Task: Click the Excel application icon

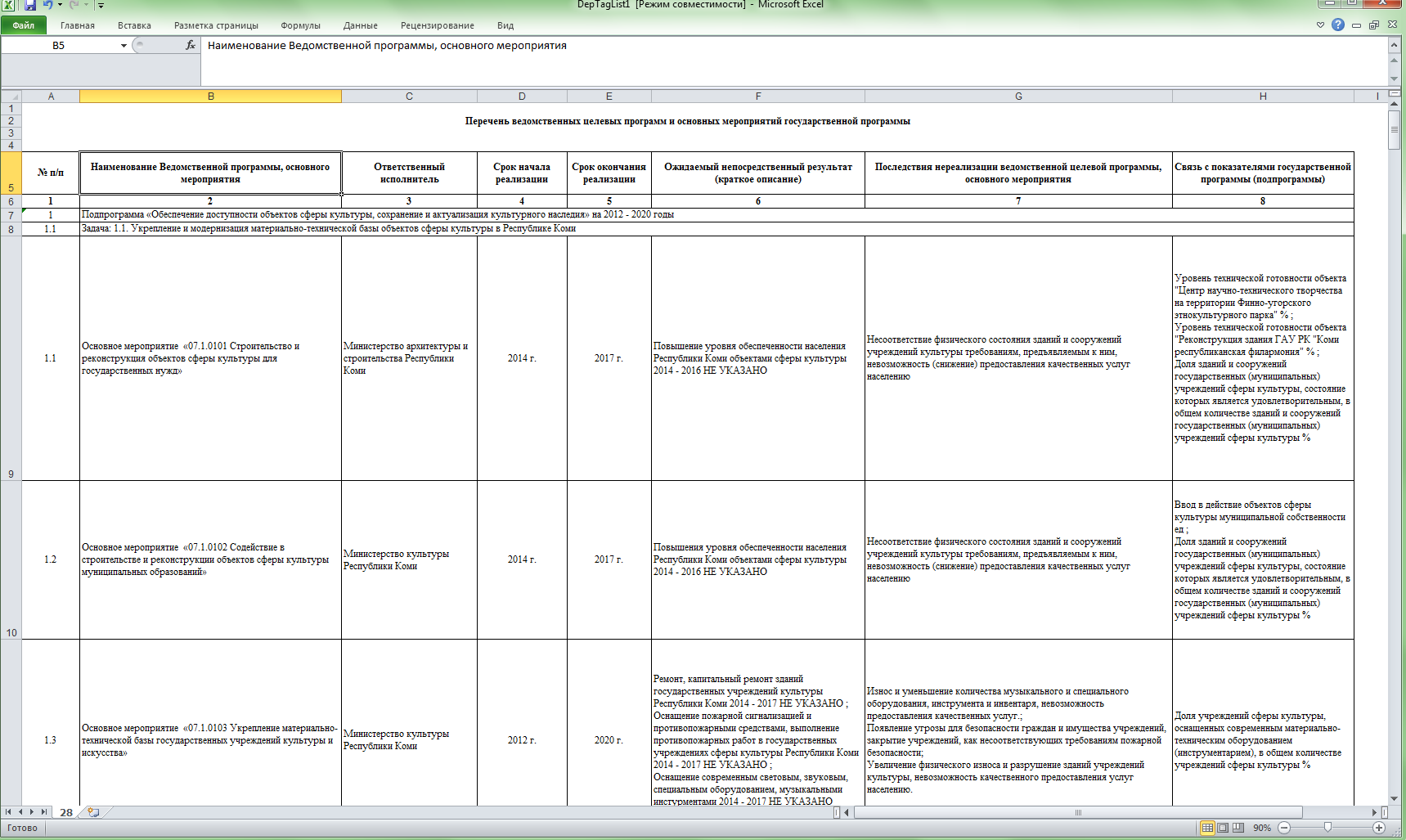Action: click(8, 5)
